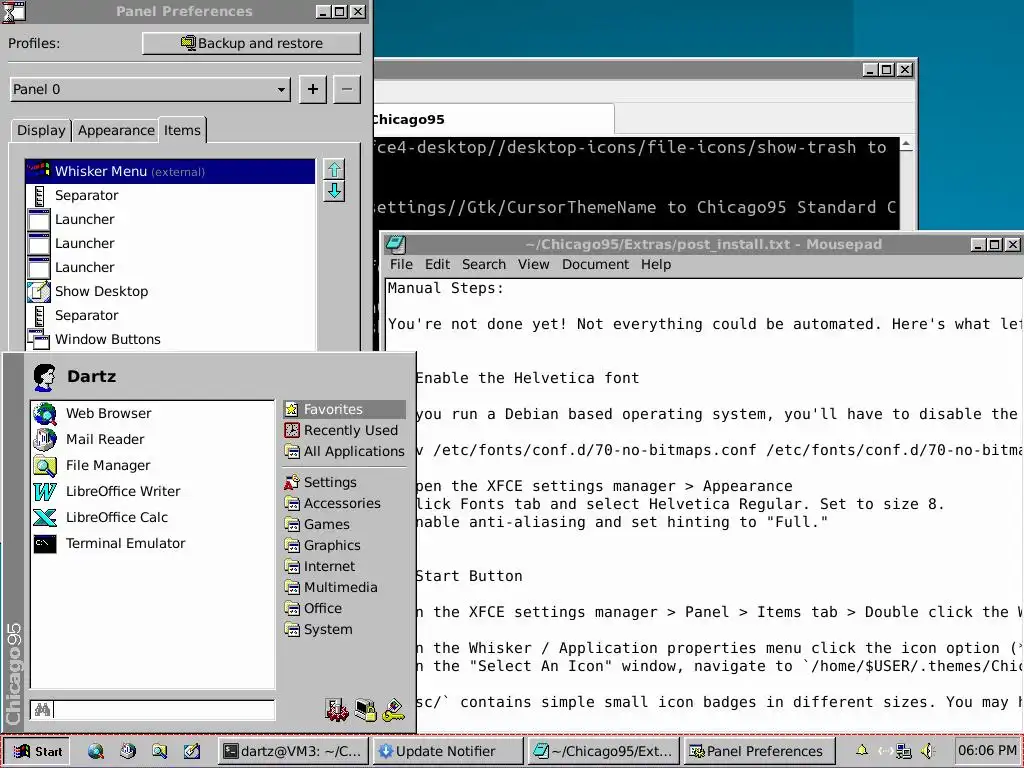Switch to Mousepad Chicago95 taskbar button
The width and height of the screenshot is (1024, 768).
(x=603, y=752)
